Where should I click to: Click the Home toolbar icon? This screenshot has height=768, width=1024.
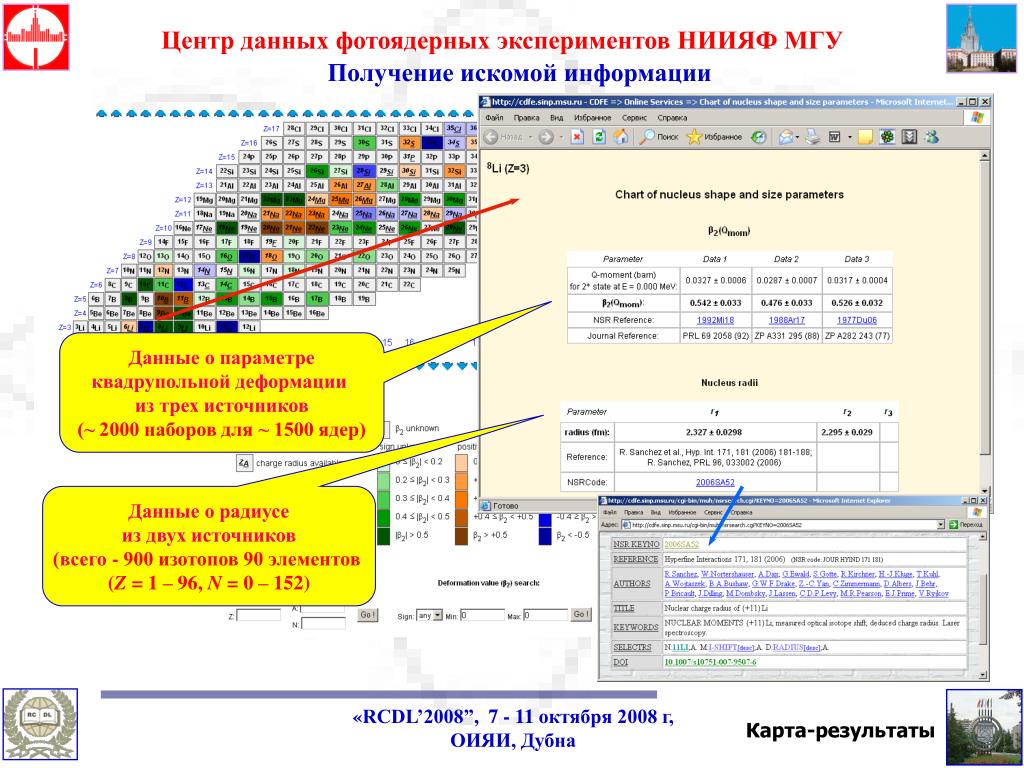pyautogui.click(x=620, y=137)
